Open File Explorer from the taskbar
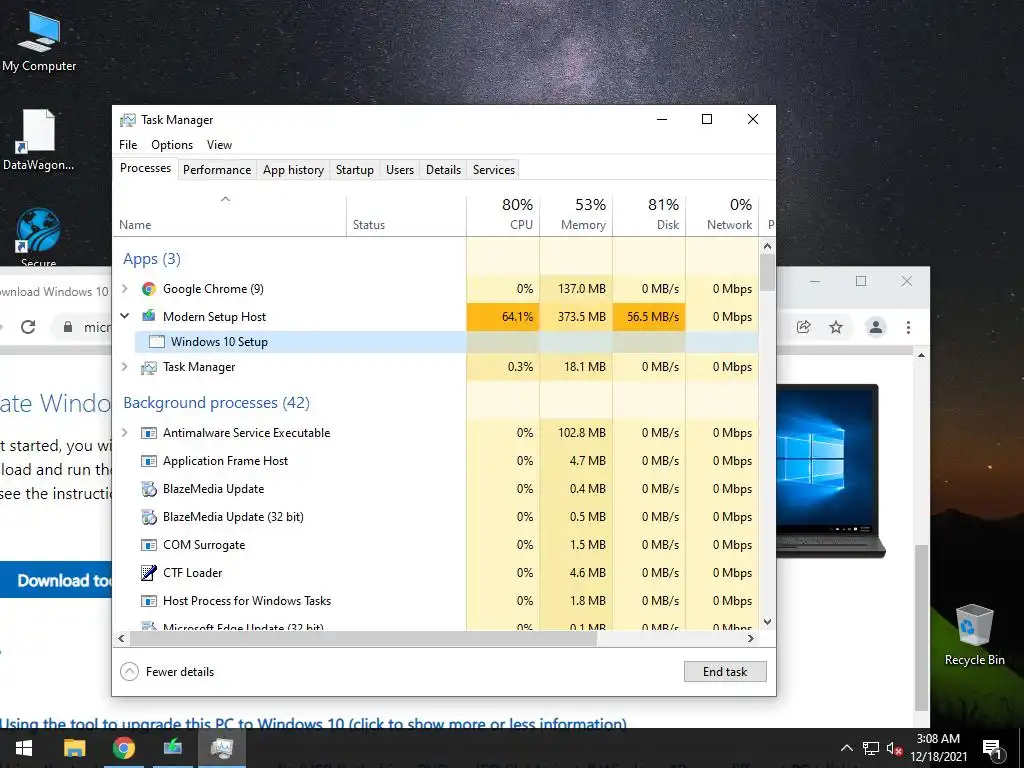Screen dimensions: 1024x768 74,748
